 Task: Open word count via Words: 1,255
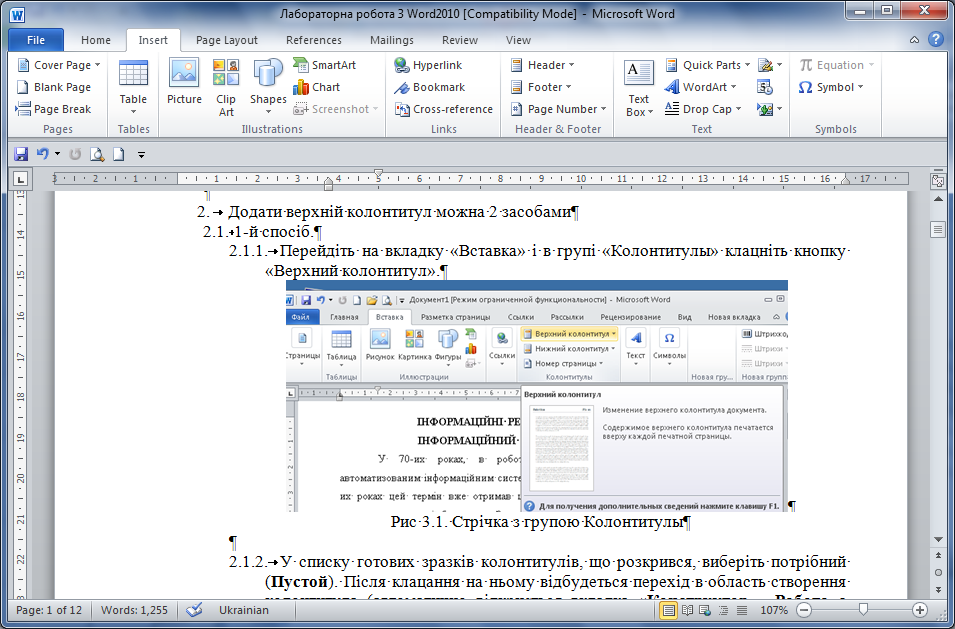point(134,610)
